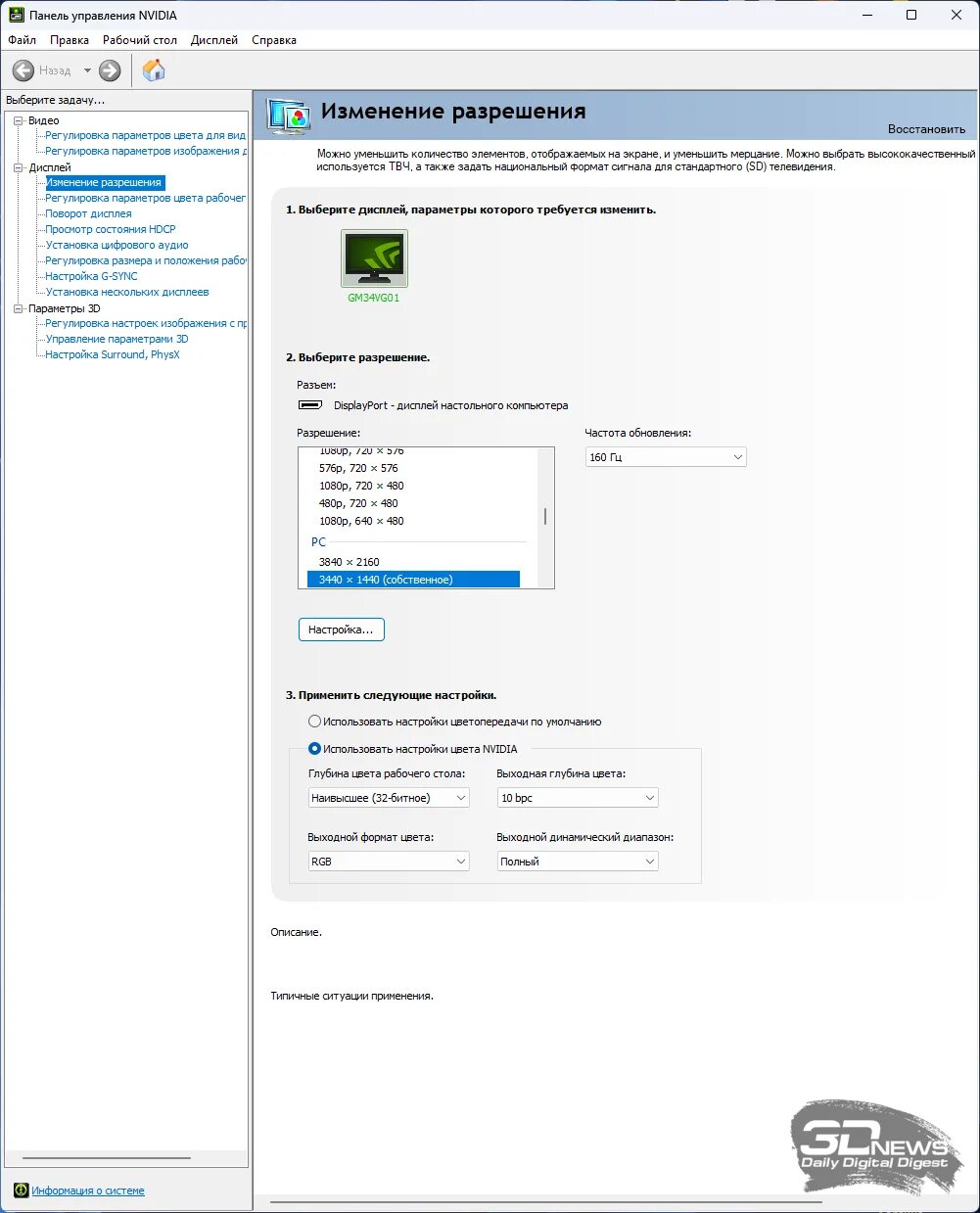This screenshot has width=980, height=1213.
Task: Select Изменение разрешения in the tree
Action: click(104, 182)
